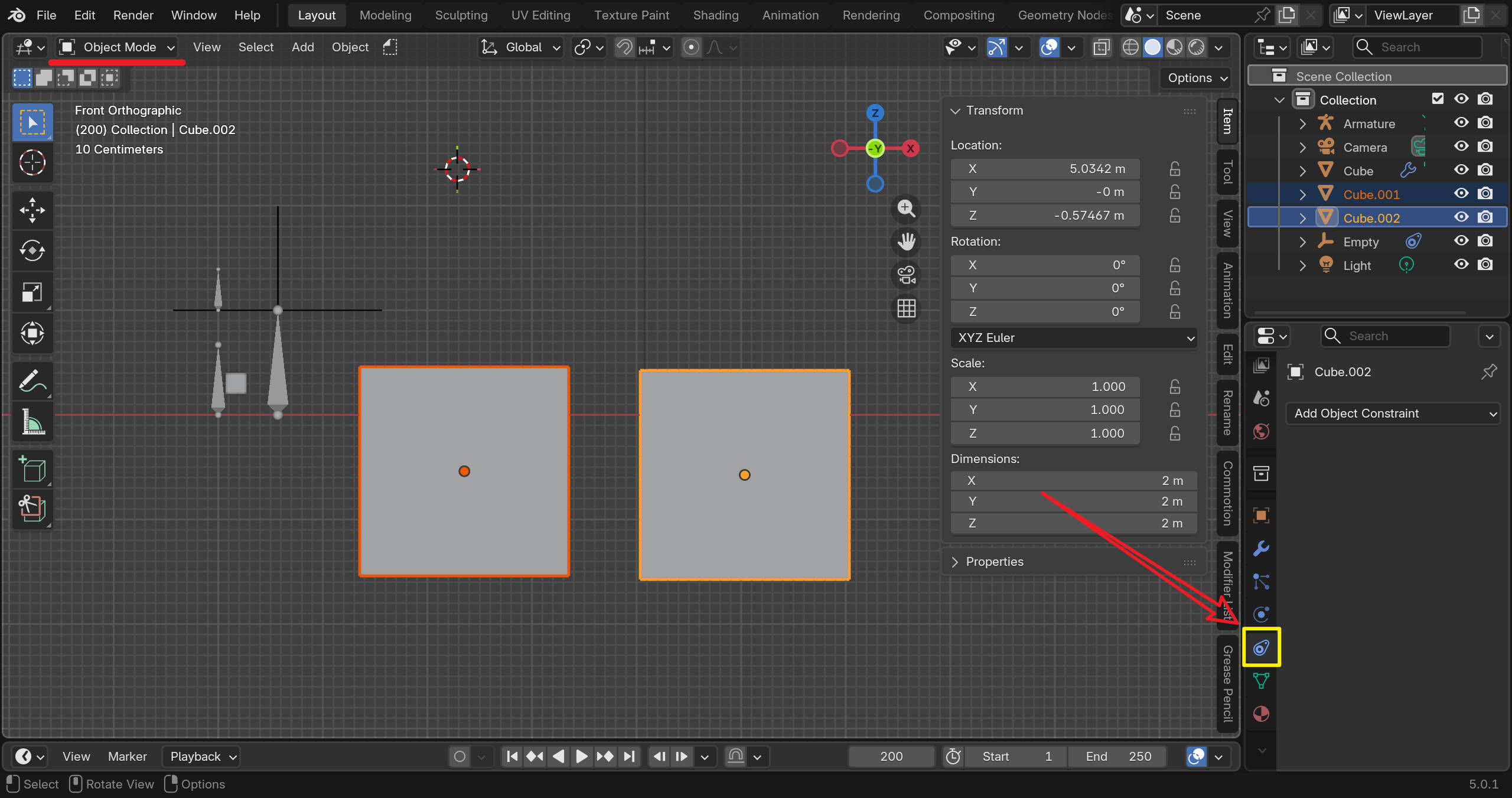Open the Global transform orientation dropdown
The image size is (1512, 798).
520,47
